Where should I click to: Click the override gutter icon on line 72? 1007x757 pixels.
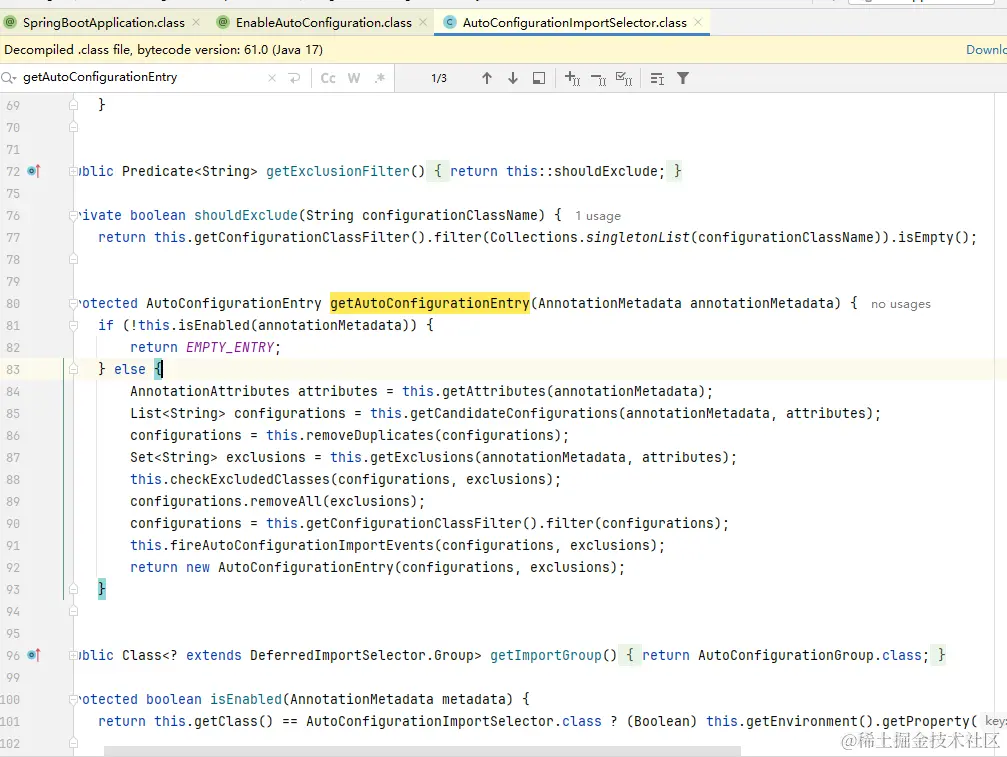tap(33, 171)
